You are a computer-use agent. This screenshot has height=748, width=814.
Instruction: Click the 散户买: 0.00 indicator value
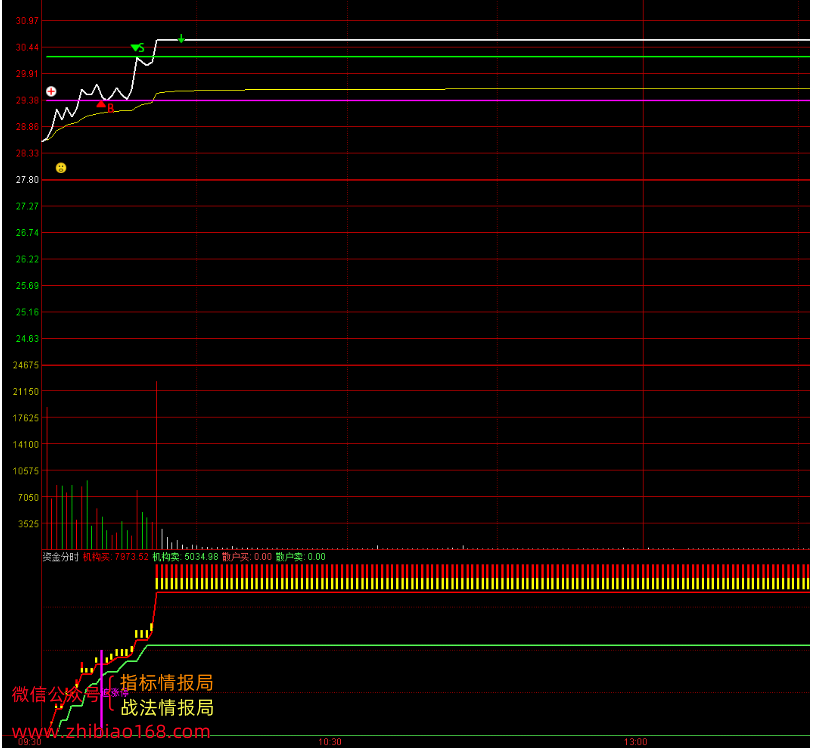tap(247, 557)
